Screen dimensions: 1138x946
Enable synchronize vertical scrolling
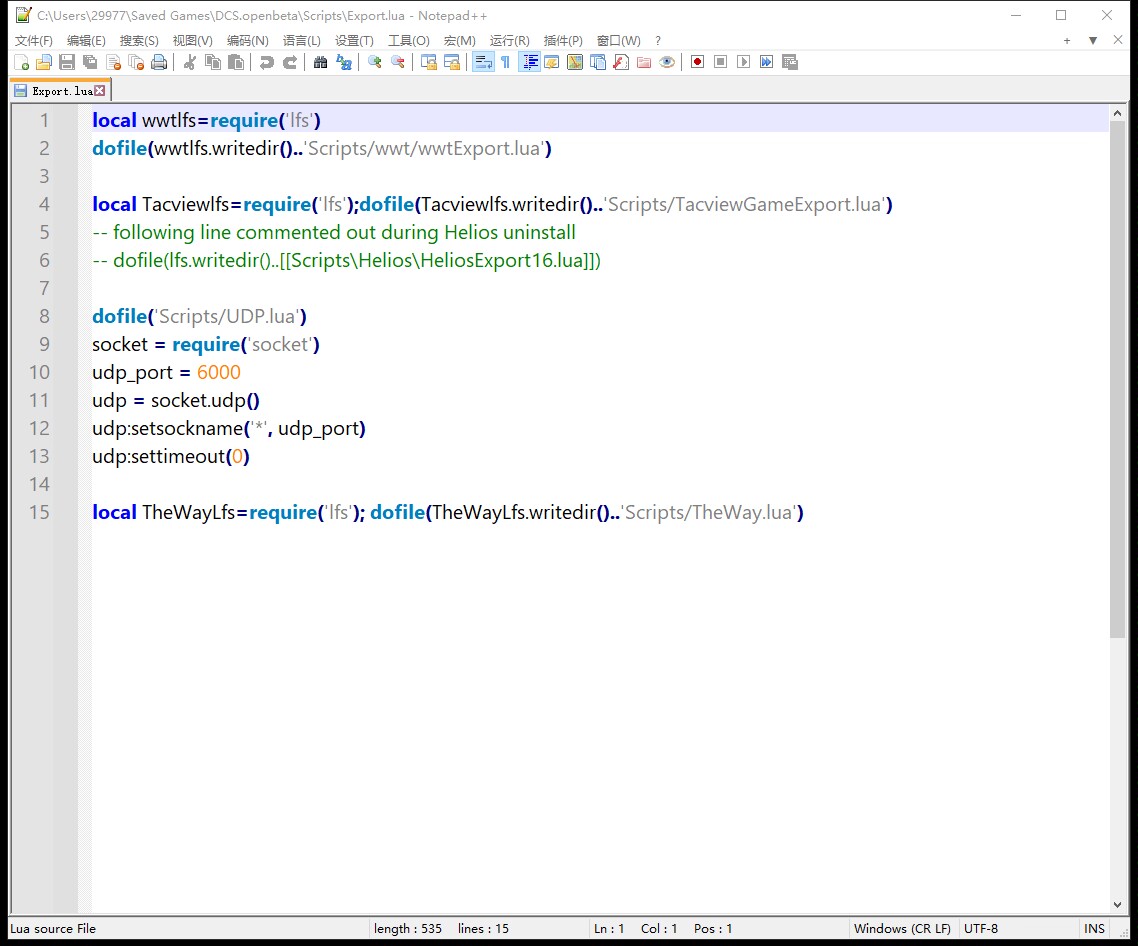click(x=428, y=62)
